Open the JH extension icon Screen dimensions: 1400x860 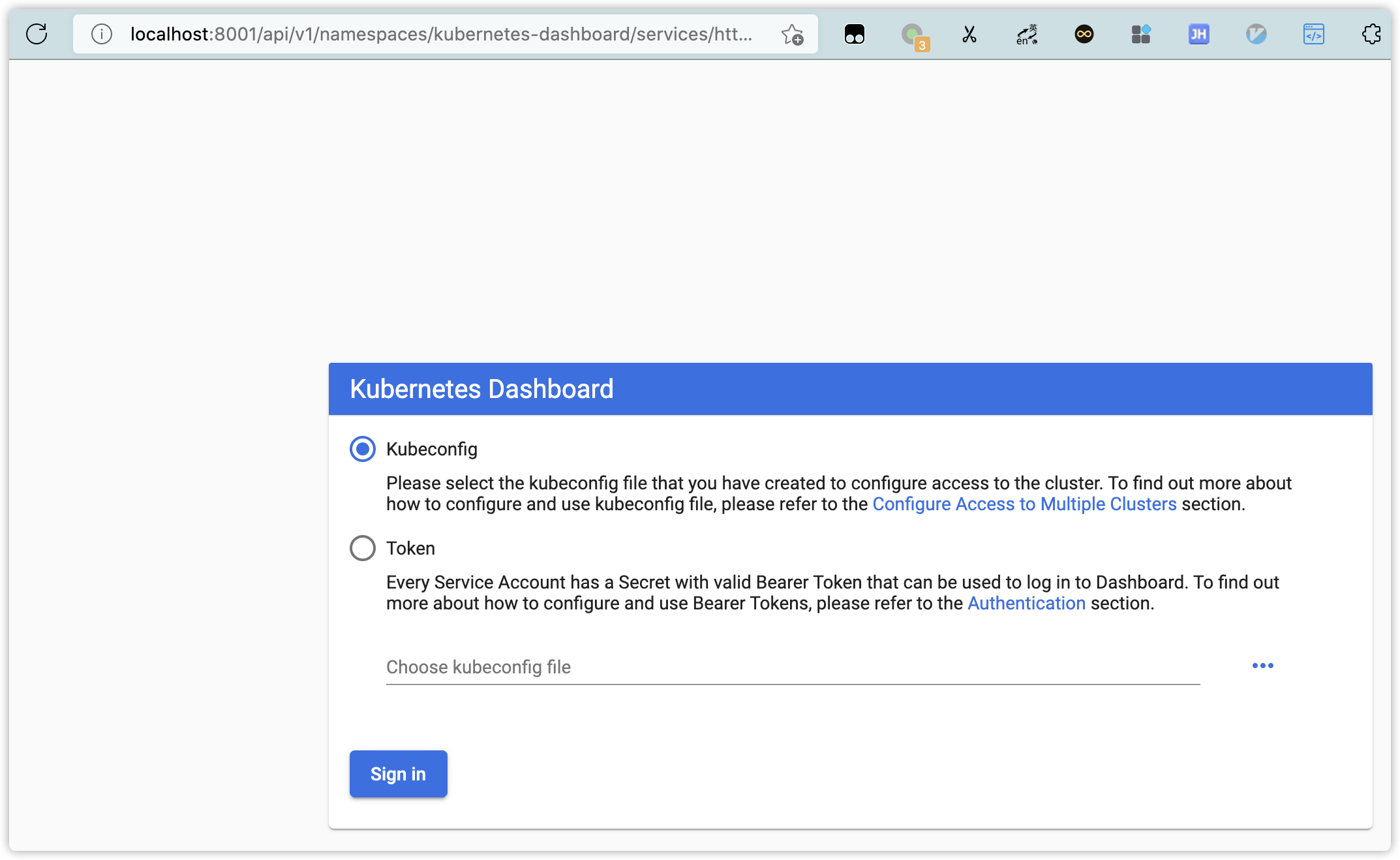click(1198, 34)
